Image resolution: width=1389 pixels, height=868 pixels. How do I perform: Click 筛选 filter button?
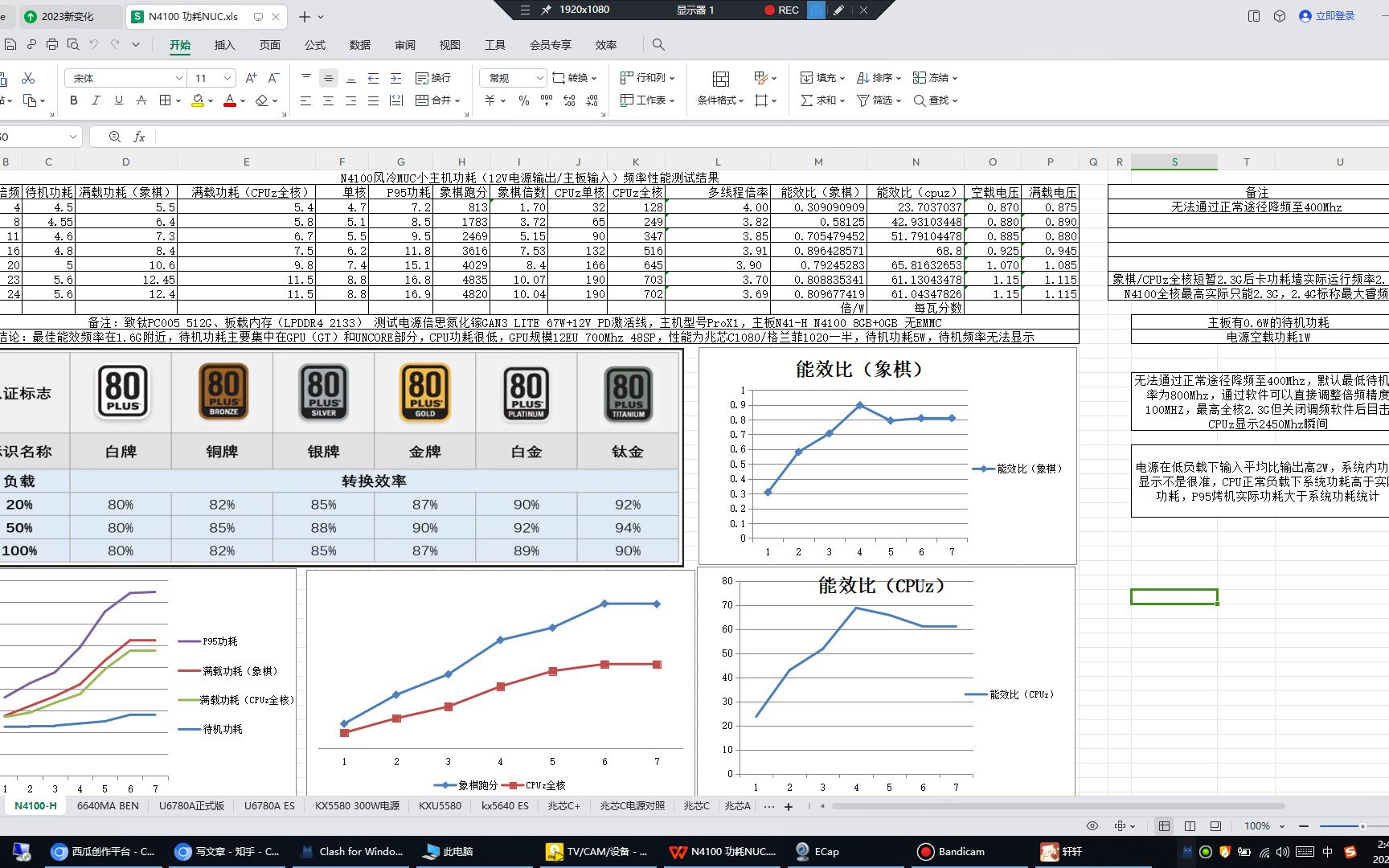[x=879, y=100]
